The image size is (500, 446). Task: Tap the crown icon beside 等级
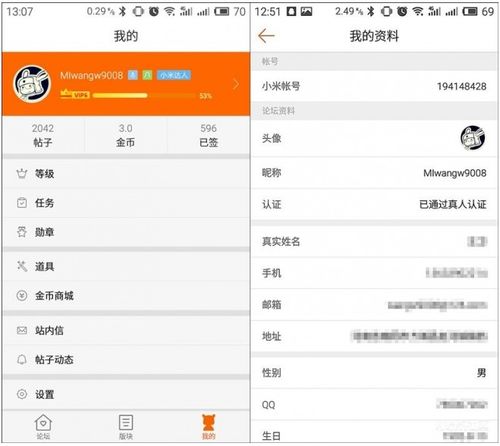tap(22, 174)
